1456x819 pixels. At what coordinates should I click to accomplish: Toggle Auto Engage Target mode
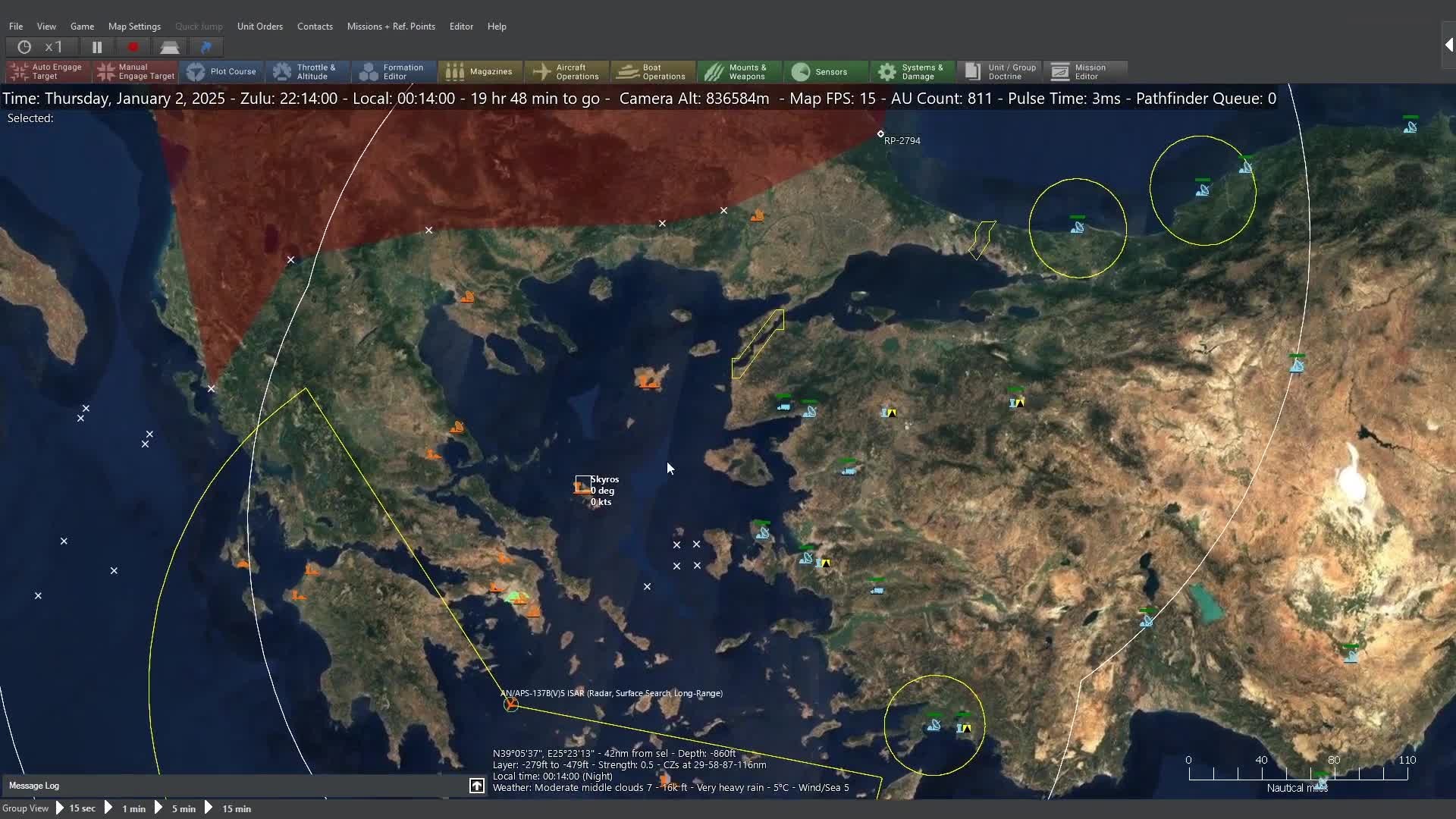(47, 71)
